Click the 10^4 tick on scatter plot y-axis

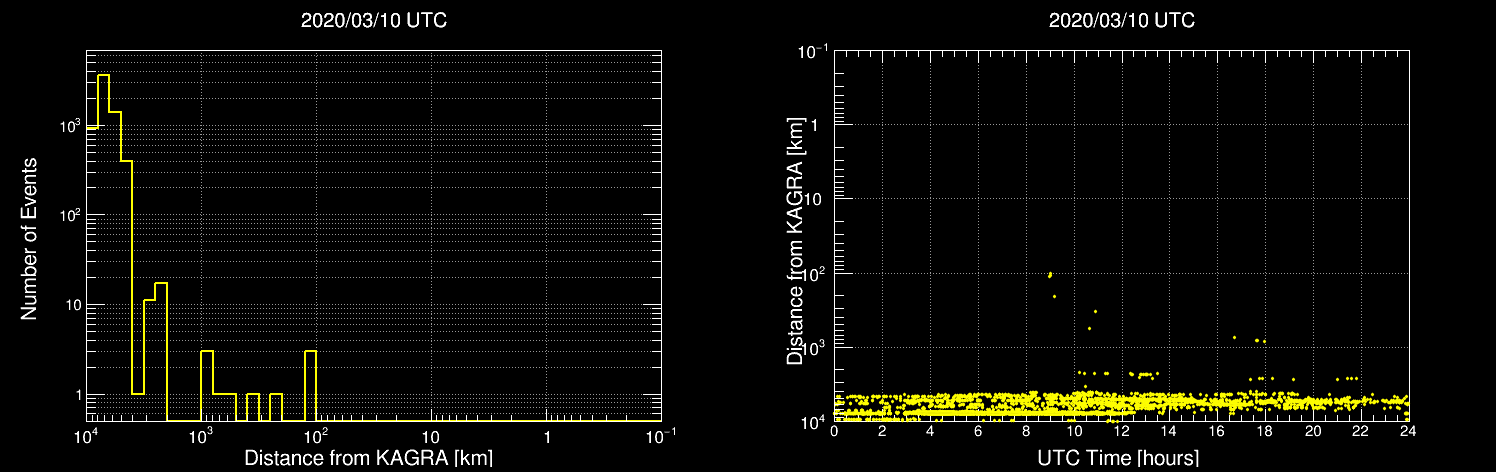click(815, 422)
